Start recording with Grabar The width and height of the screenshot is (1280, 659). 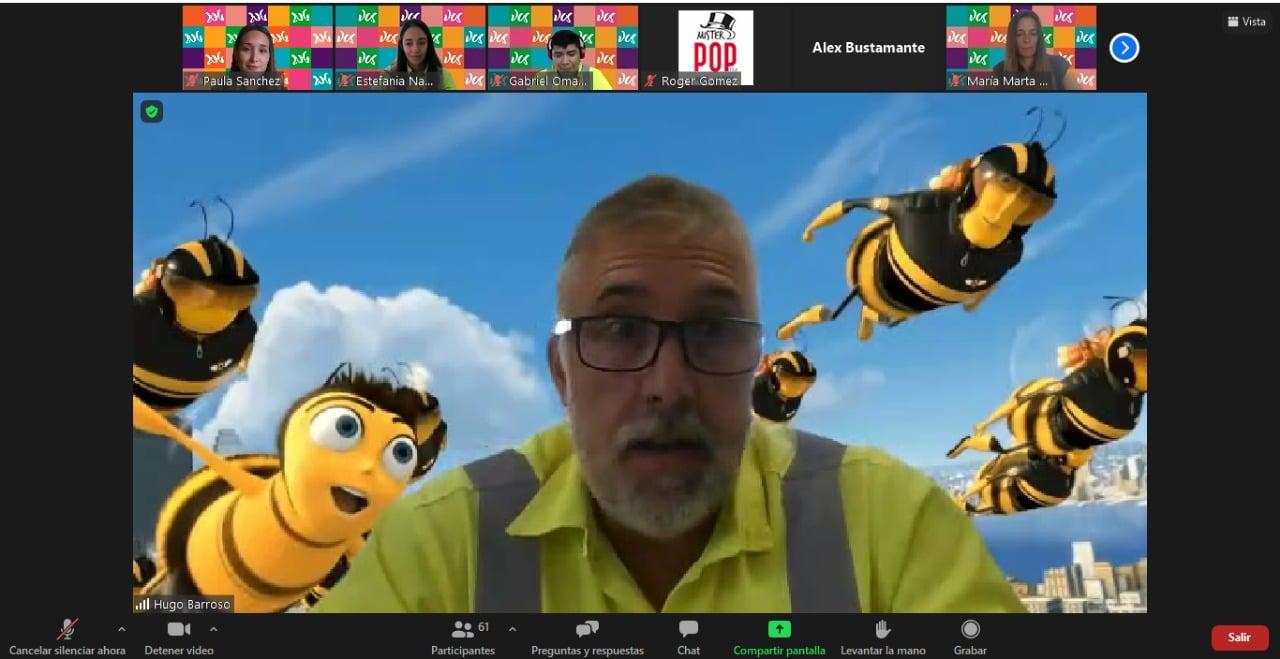tap(969, 637)
